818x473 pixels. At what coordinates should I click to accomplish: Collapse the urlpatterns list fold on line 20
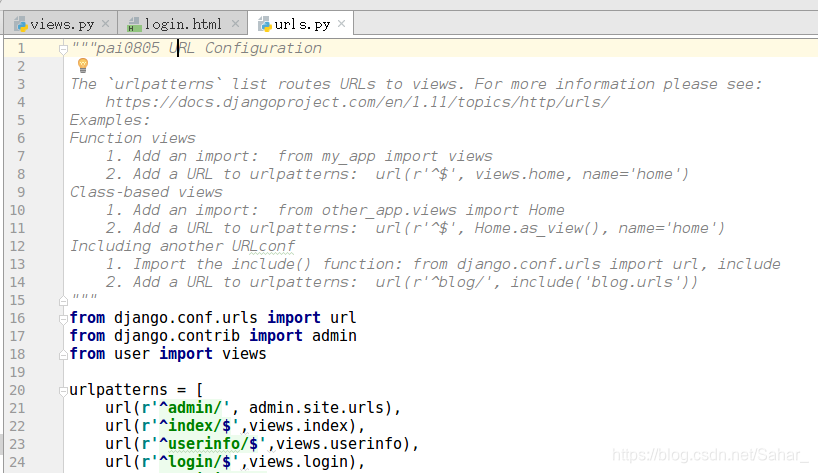[x=63, y=391]
